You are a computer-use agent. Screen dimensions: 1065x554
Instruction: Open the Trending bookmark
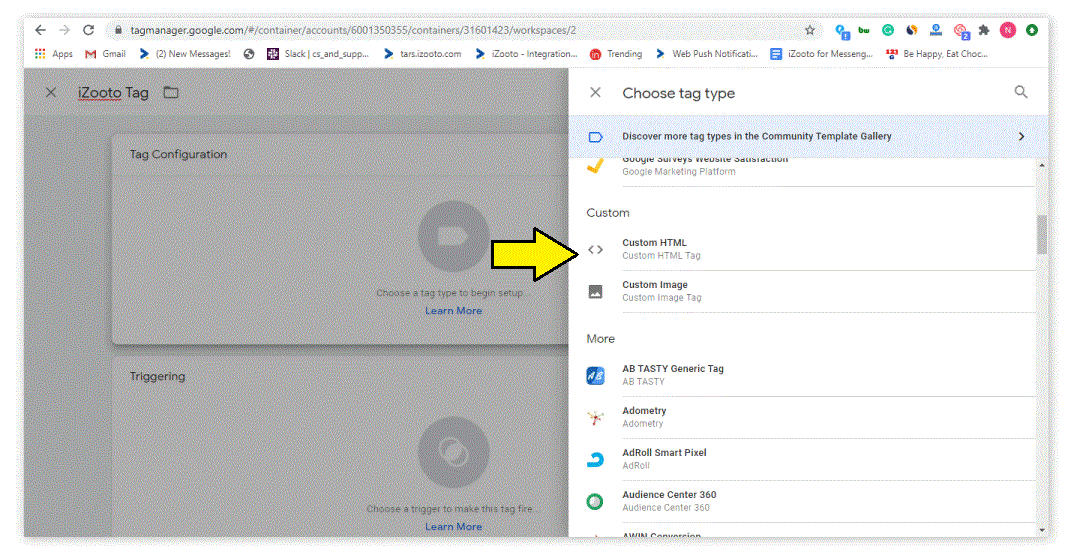(x=616, y=54)
